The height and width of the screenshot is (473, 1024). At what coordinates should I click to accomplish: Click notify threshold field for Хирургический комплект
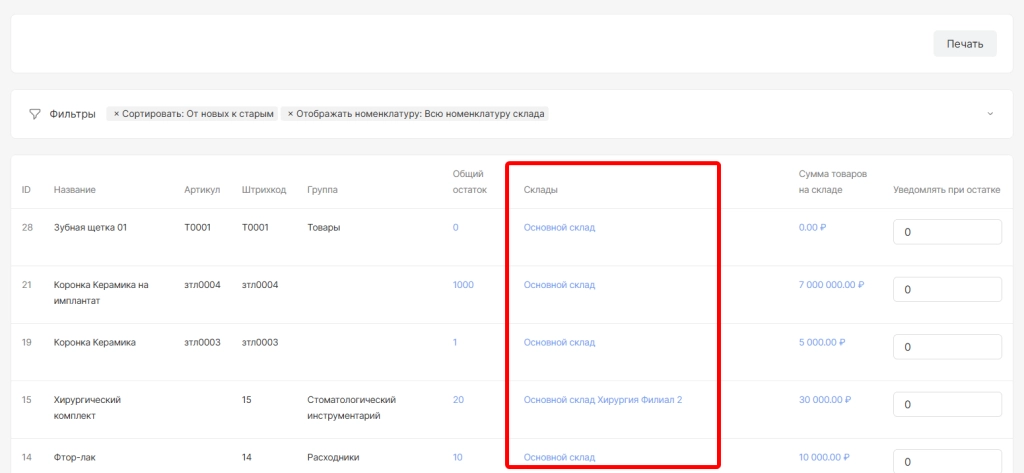(x=946, y=405)
